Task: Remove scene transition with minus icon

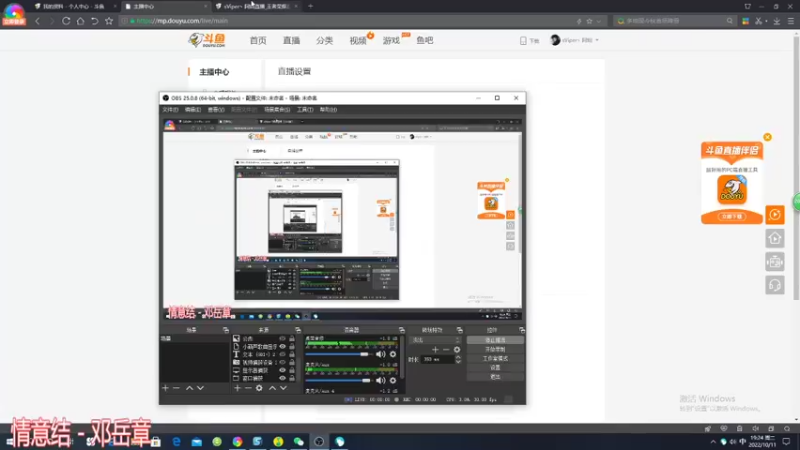Action: point(446,349)
